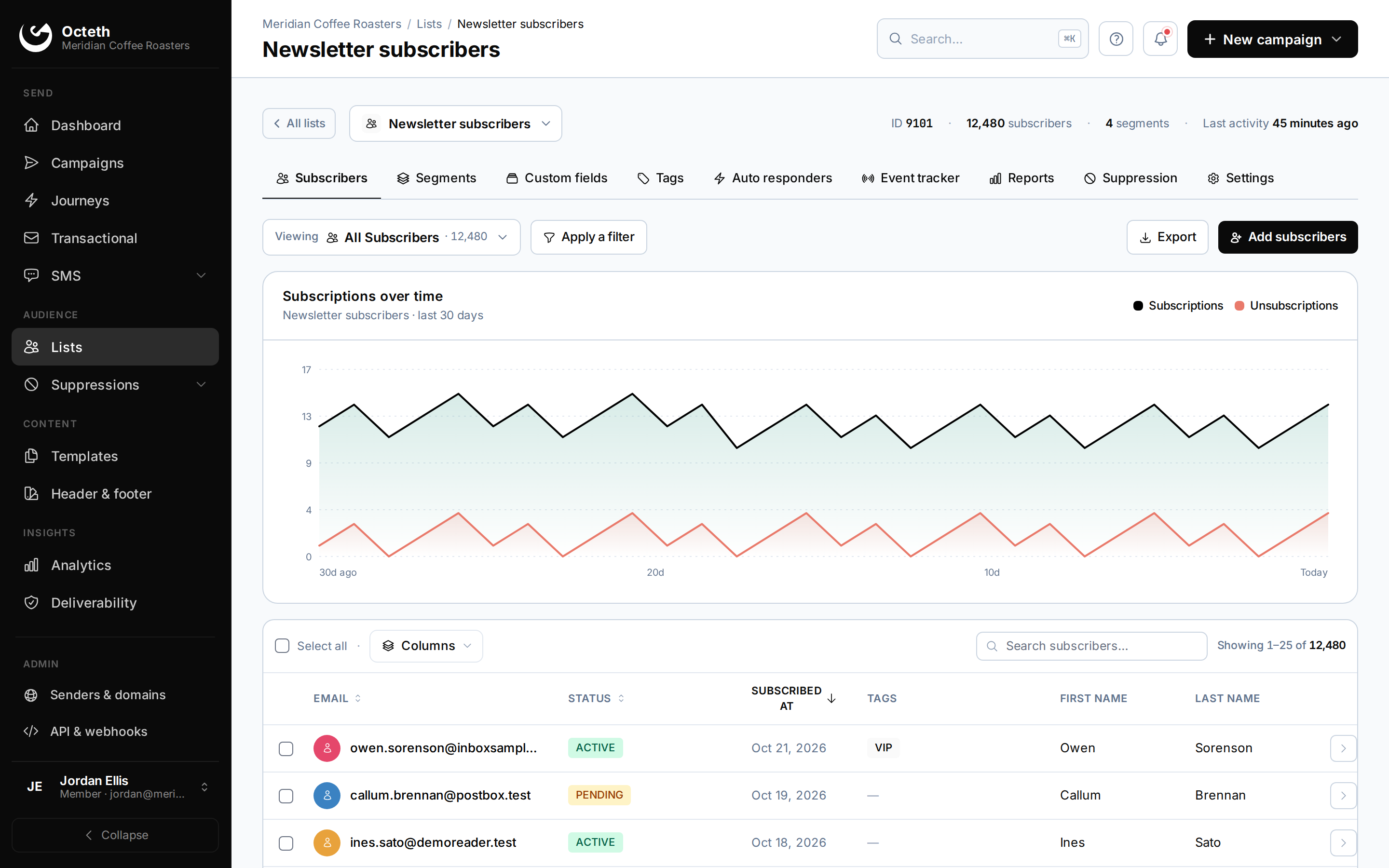The height and width of the screenshot is (868, 1389).
Task: Click Apply a filter
Action: pyautogui.click(x=588, y=237)
